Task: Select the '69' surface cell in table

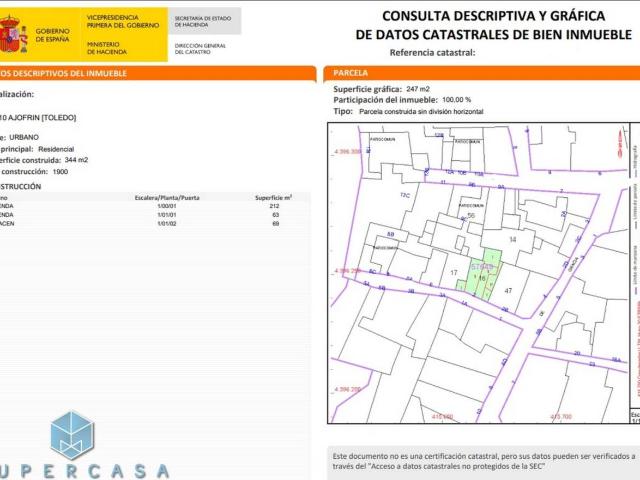Action: coord(276,224)
